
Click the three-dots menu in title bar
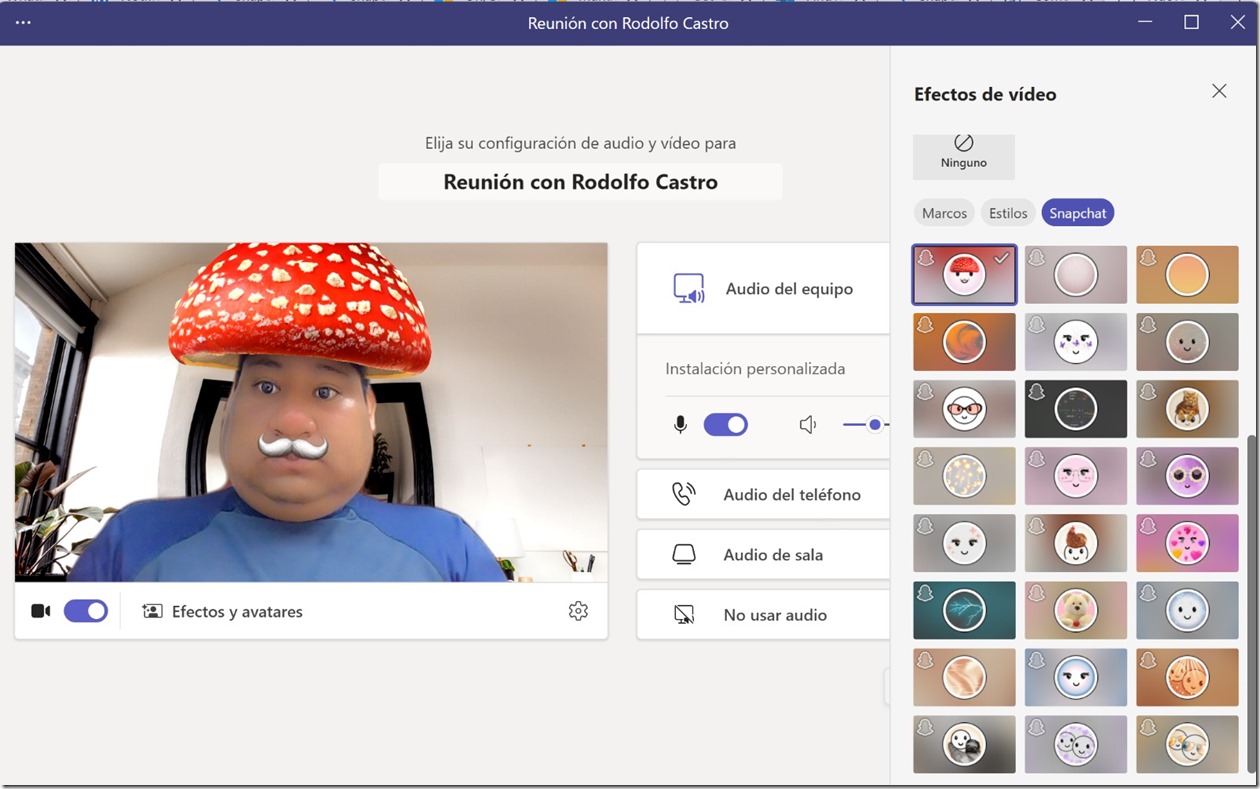click(x=23, y=22)
